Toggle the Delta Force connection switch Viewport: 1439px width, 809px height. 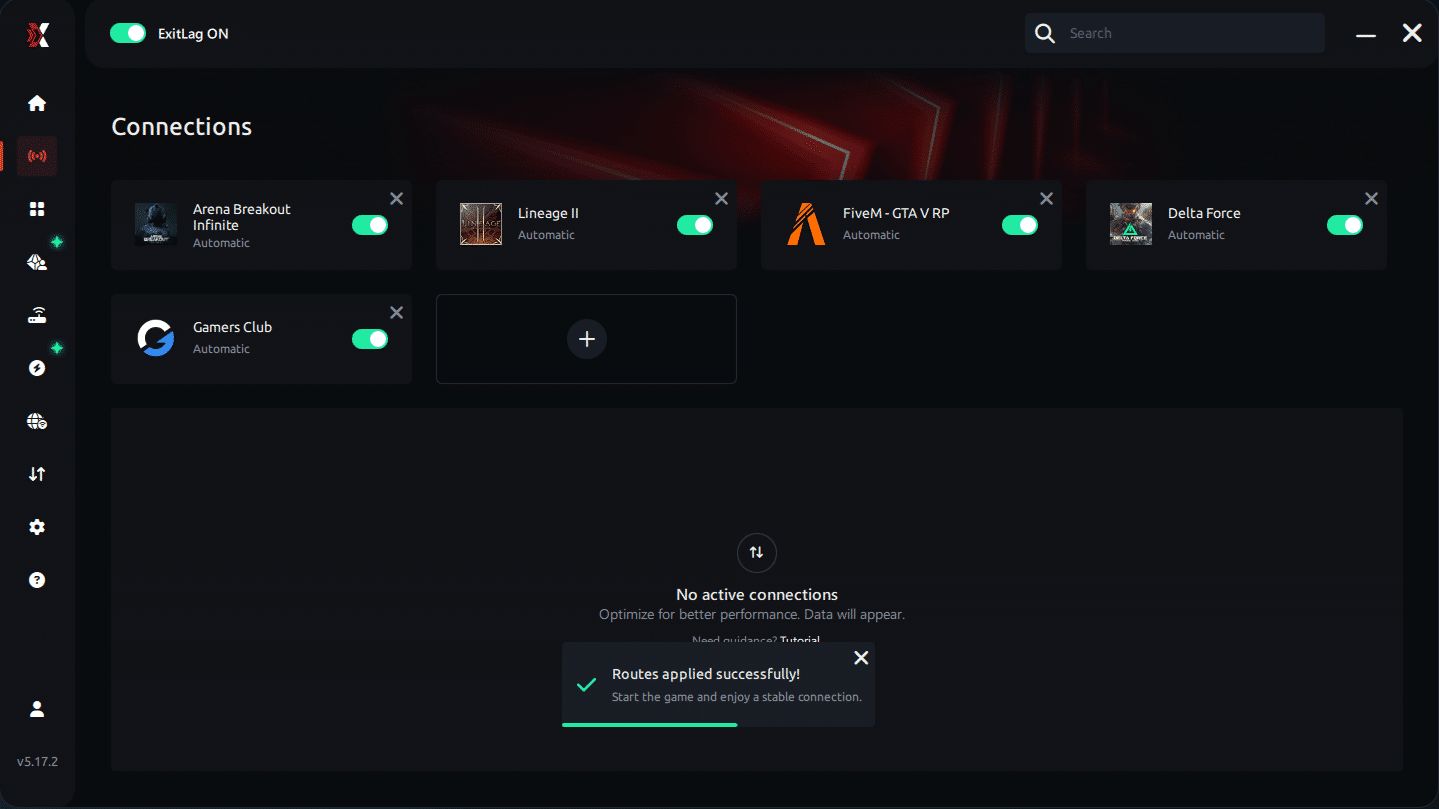(x=1345, y=225)
